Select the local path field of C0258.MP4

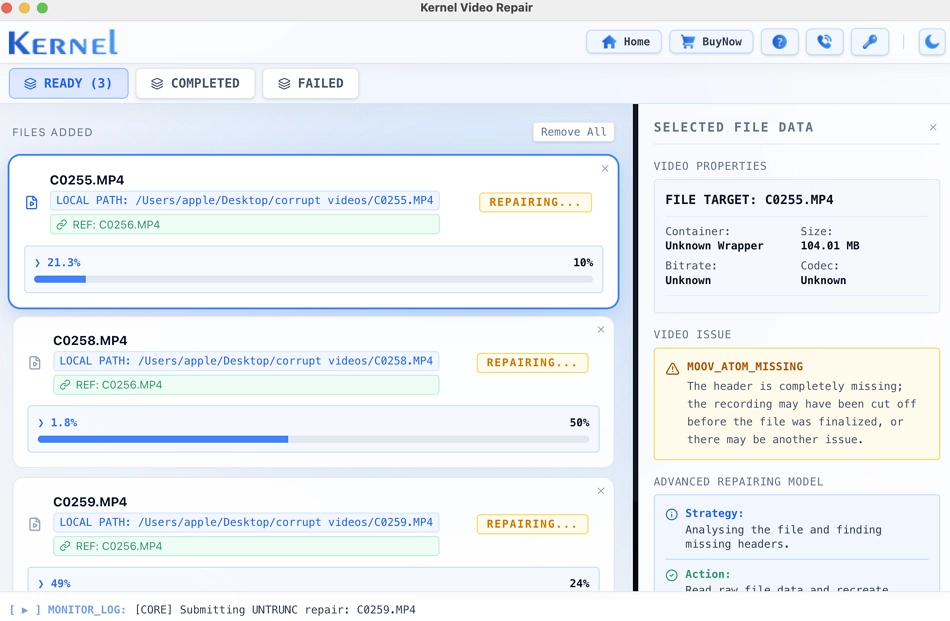(x=246, y=361)
